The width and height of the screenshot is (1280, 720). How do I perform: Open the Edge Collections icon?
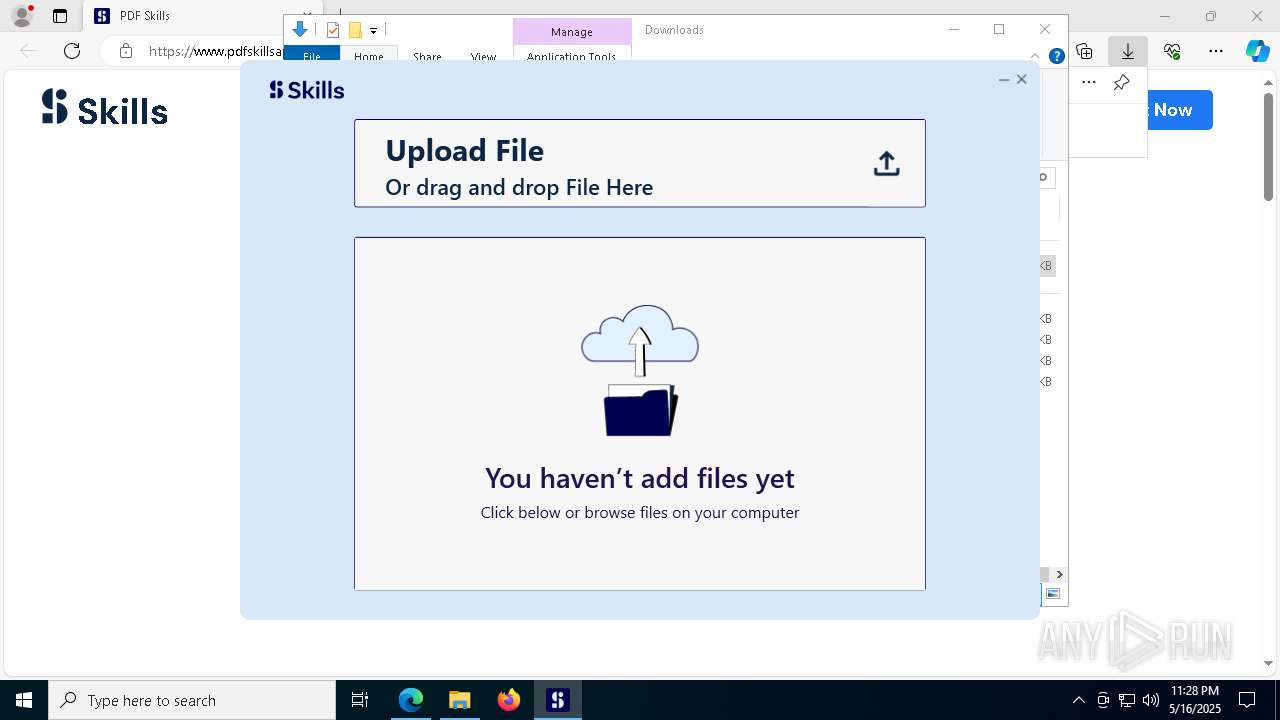click(x=1084, y=51)
